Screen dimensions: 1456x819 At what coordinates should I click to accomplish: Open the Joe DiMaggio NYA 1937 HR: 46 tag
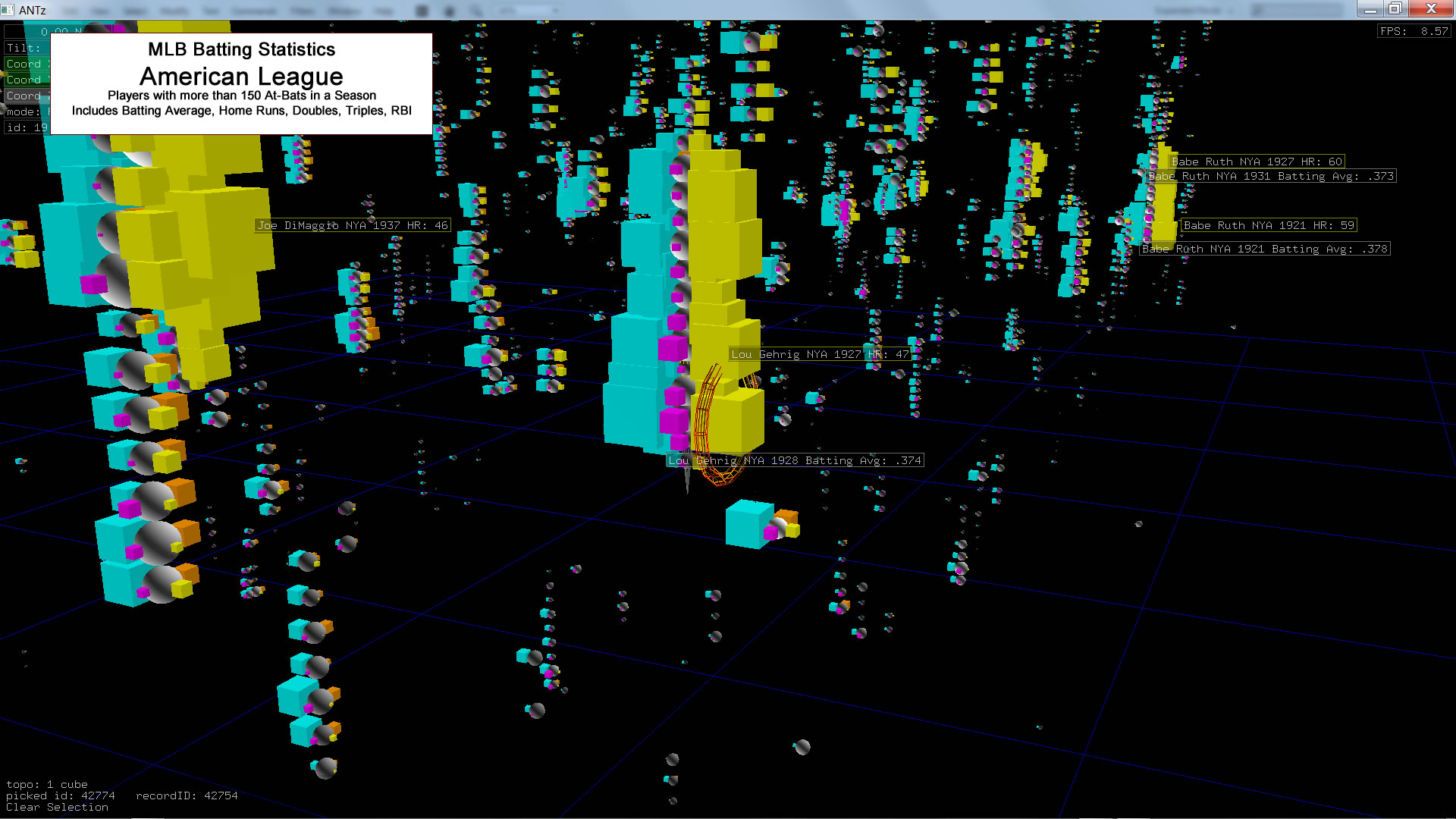[x=353, y=225]
